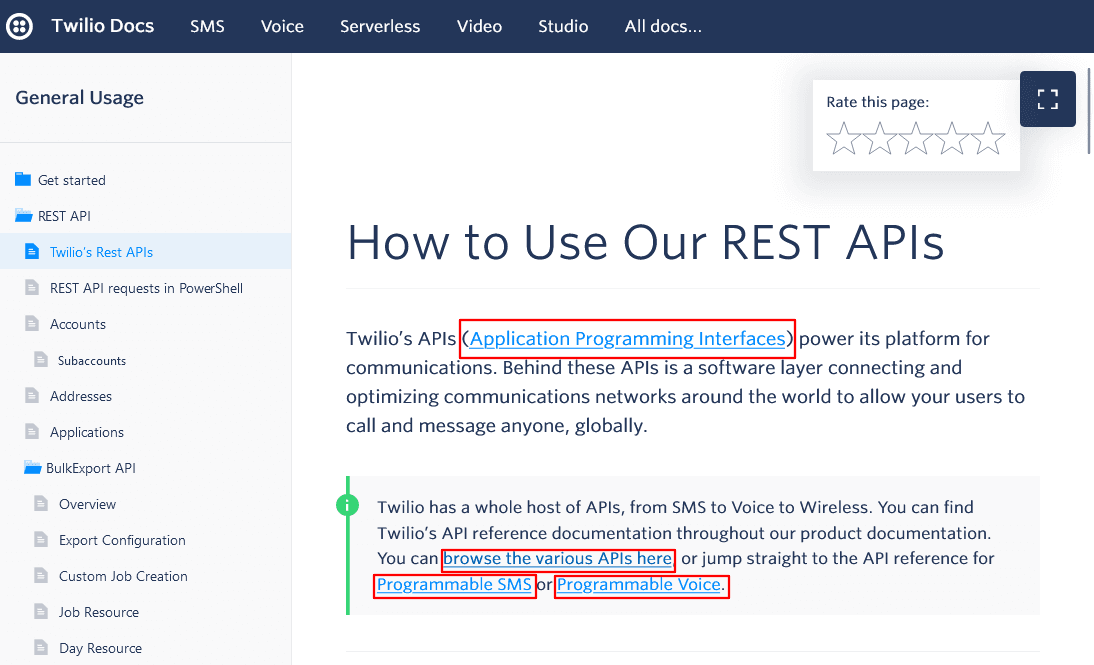Click the third rating star
Viewport: 1094px width, 665px height.
click(916, 139)
